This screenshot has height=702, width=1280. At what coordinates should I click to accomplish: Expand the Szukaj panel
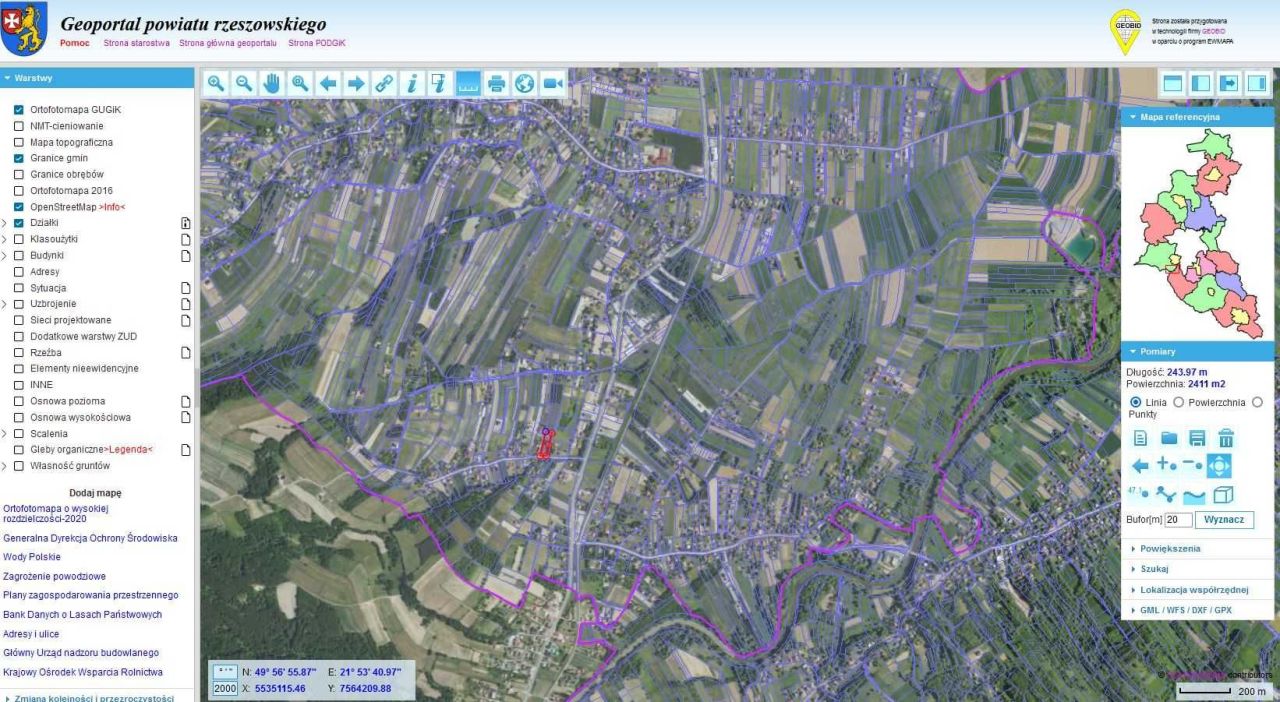point(1155,569)
